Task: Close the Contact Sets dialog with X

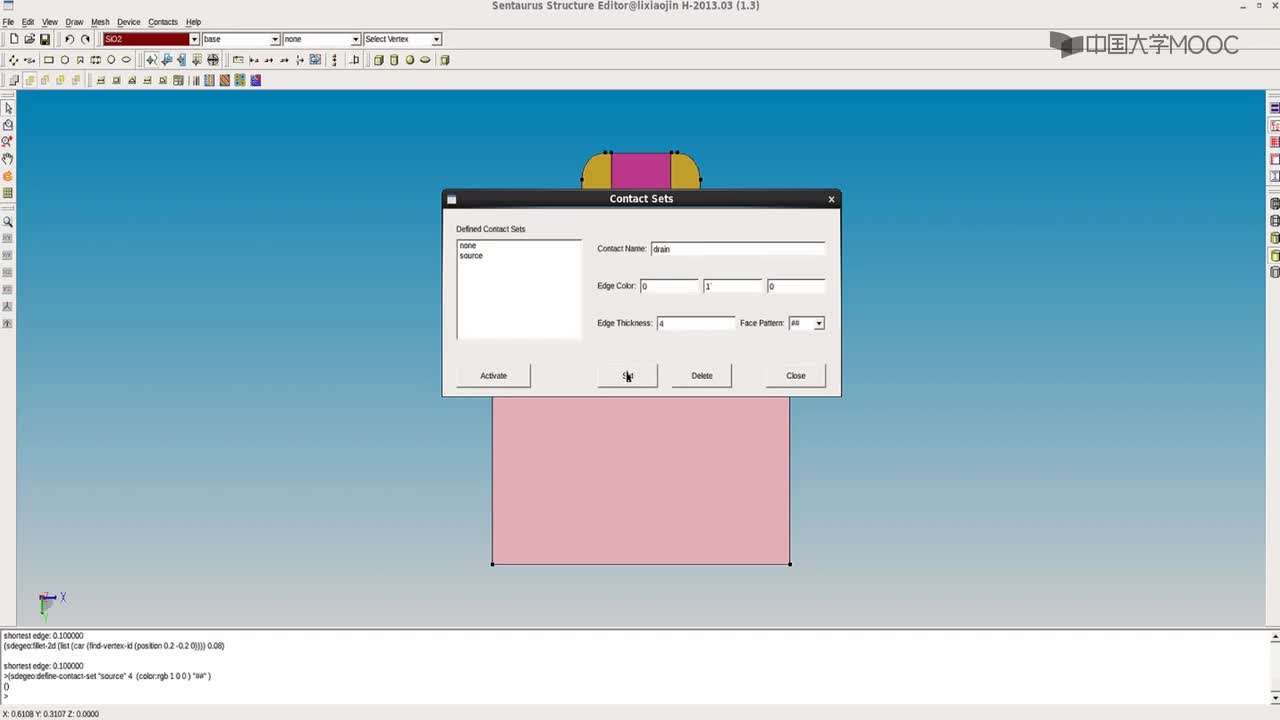Action: coord(831,199)
